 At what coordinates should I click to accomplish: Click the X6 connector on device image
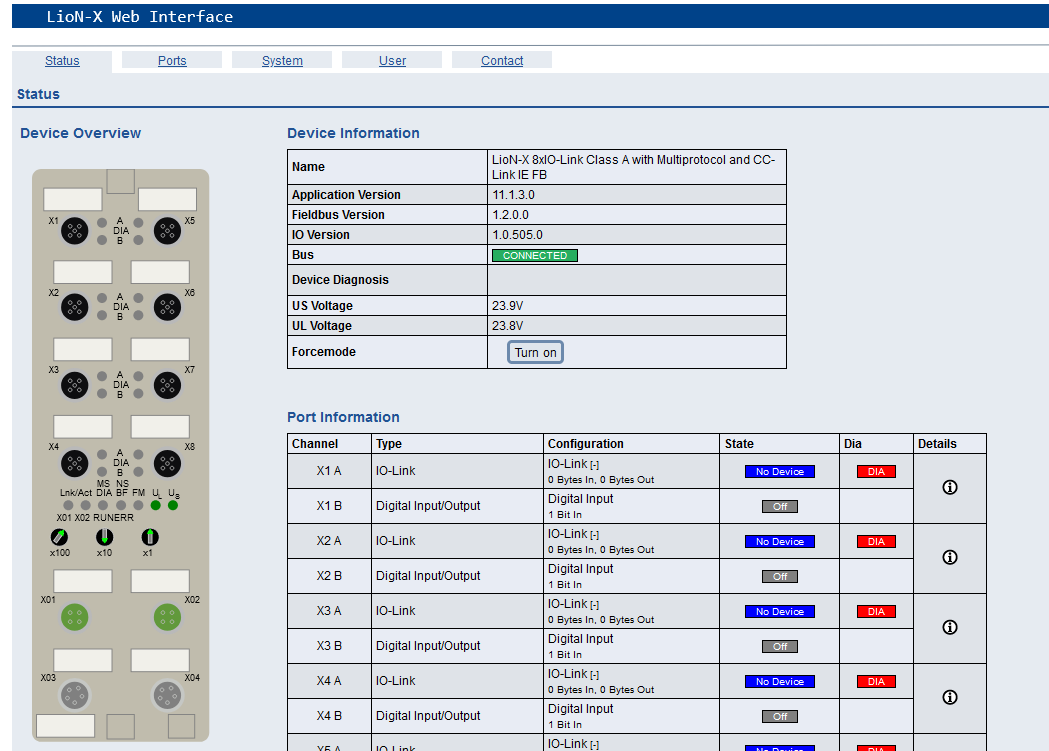pos(167,307)
